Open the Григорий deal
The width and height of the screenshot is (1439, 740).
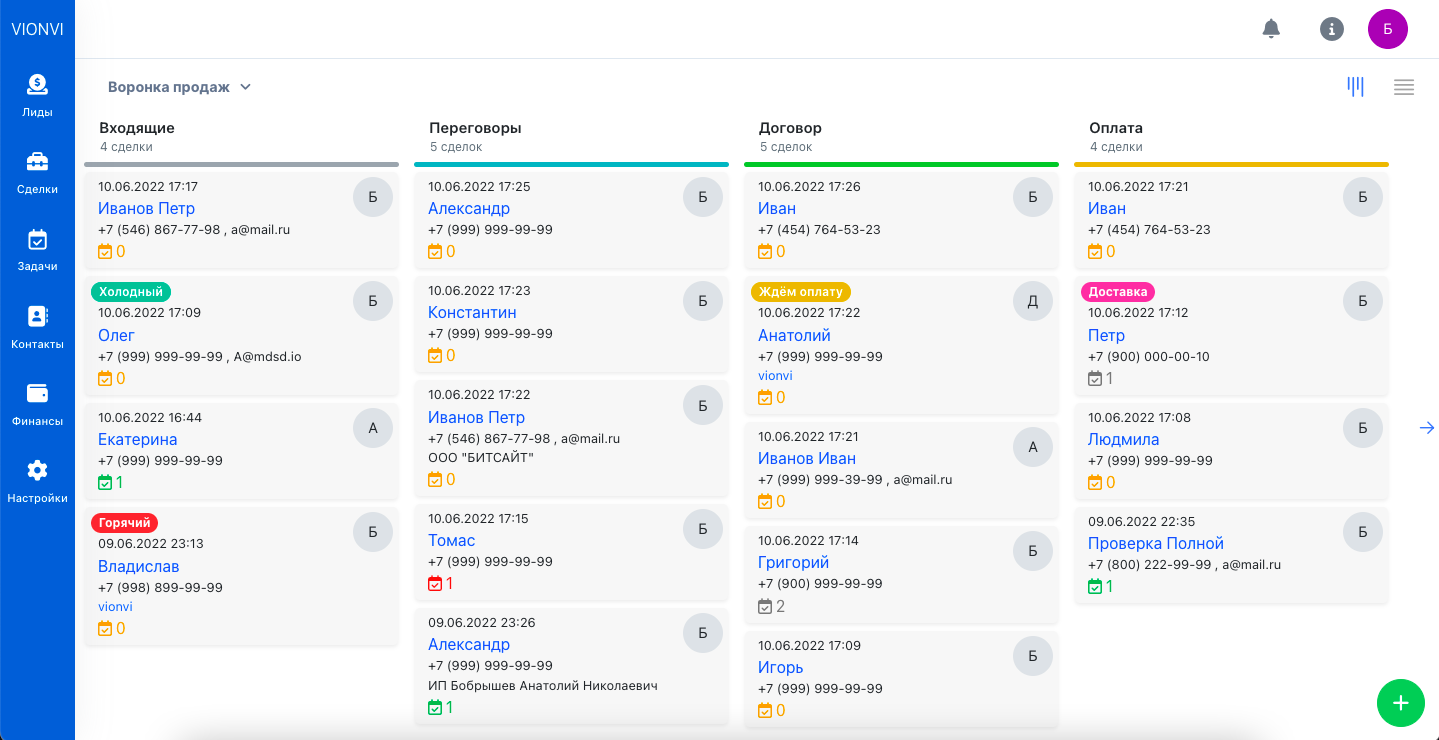click(x=793, y=562)
